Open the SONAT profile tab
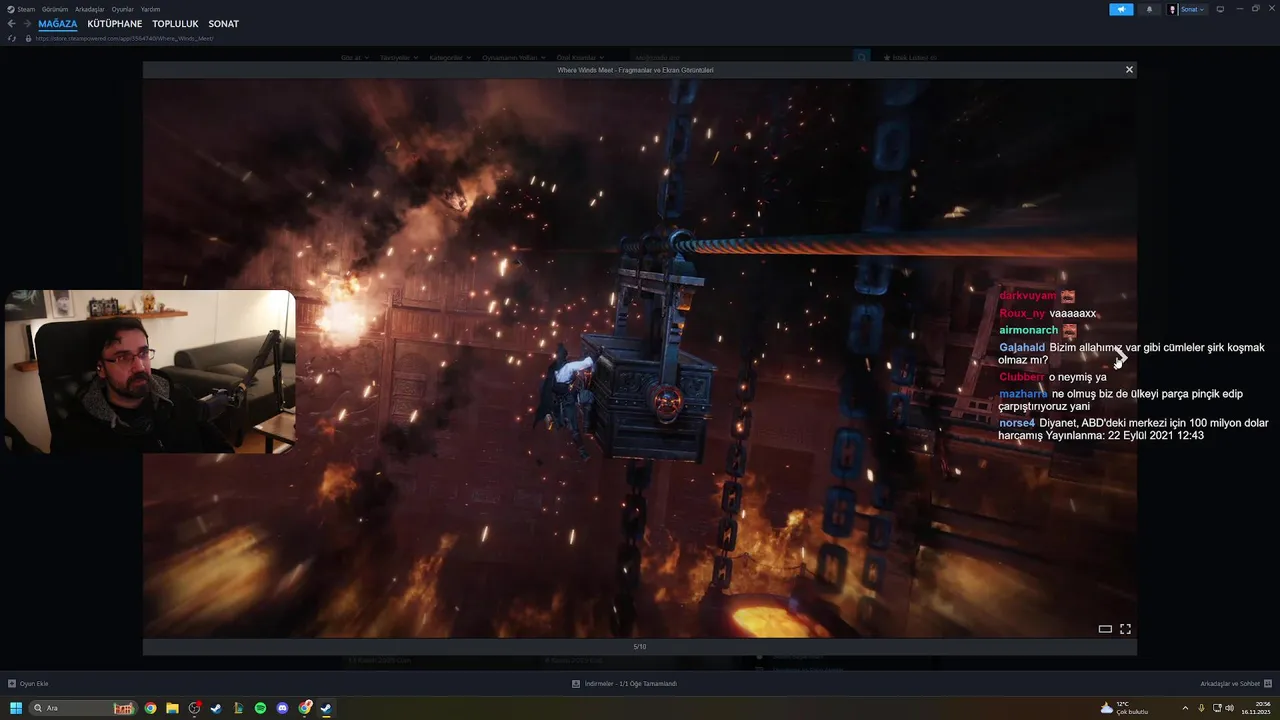Viewport: 1280px width, 720px height. [224, 24]
